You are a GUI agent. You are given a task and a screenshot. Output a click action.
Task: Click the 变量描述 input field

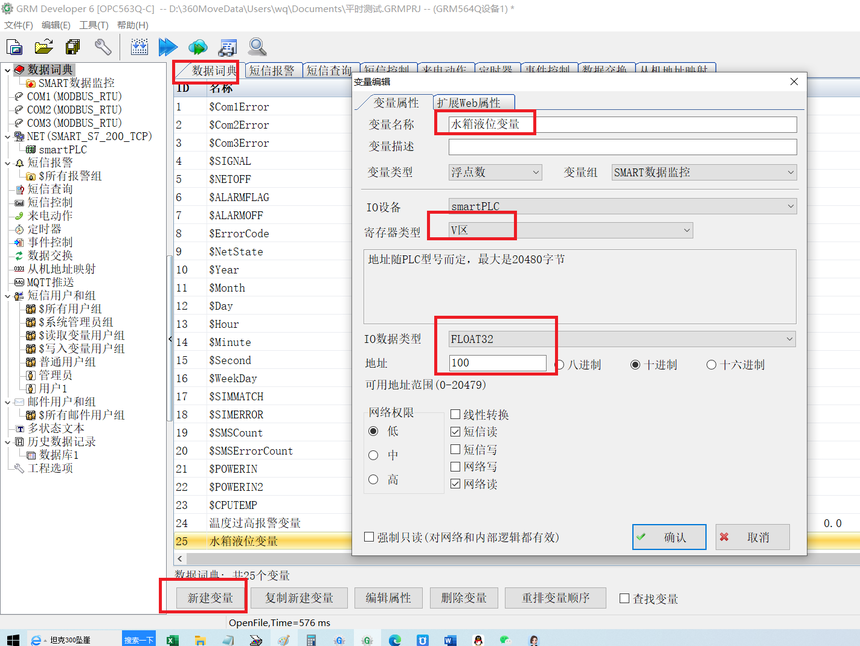[623, 146]
